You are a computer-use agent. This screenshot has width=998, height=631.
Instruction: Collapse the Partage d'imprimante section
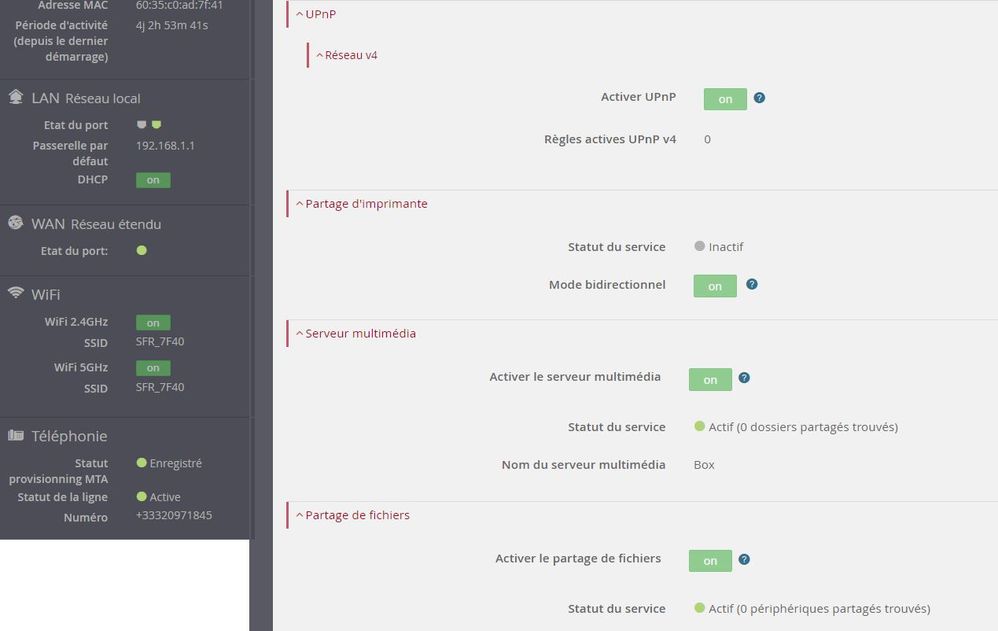pos(361,204)
